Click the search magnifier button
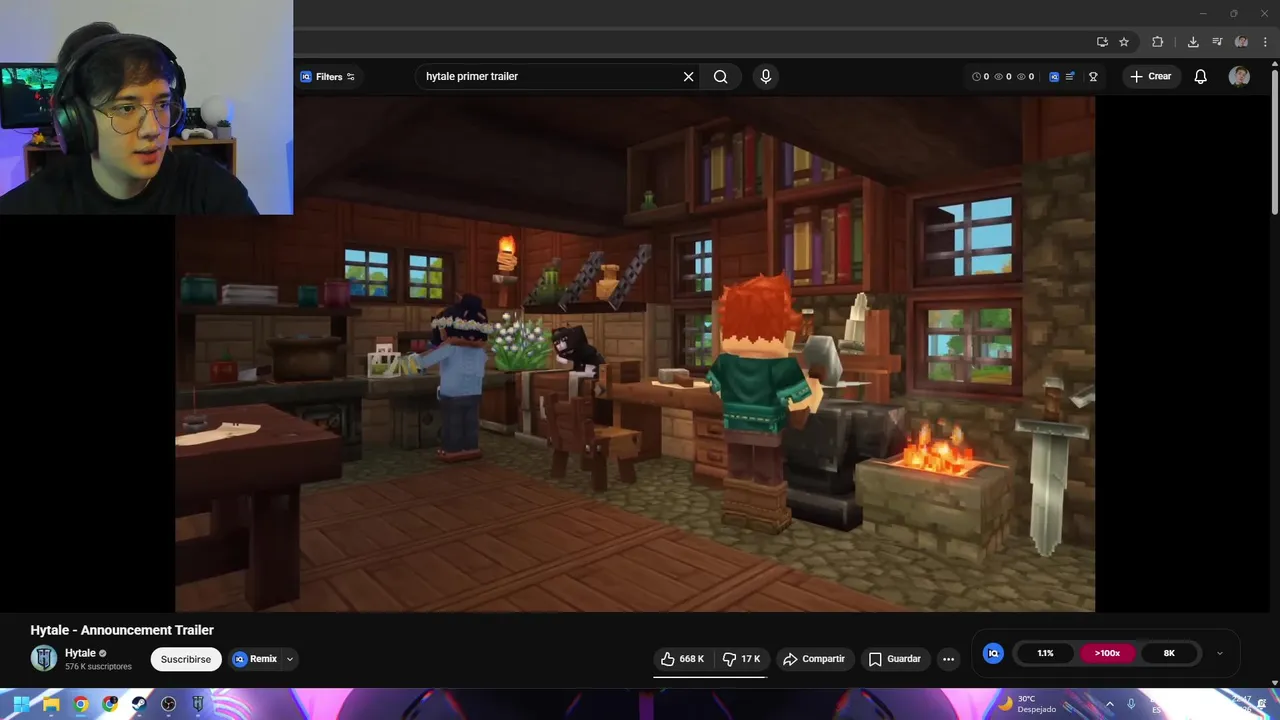The height and width of the screenshot is (720, 1280). 720,76
